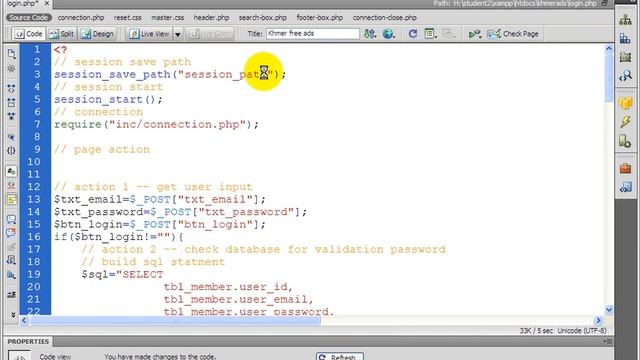This screenshot has height=360, width=640.
Task: Open Properties panel options menu icon
Action: point(608,341)
